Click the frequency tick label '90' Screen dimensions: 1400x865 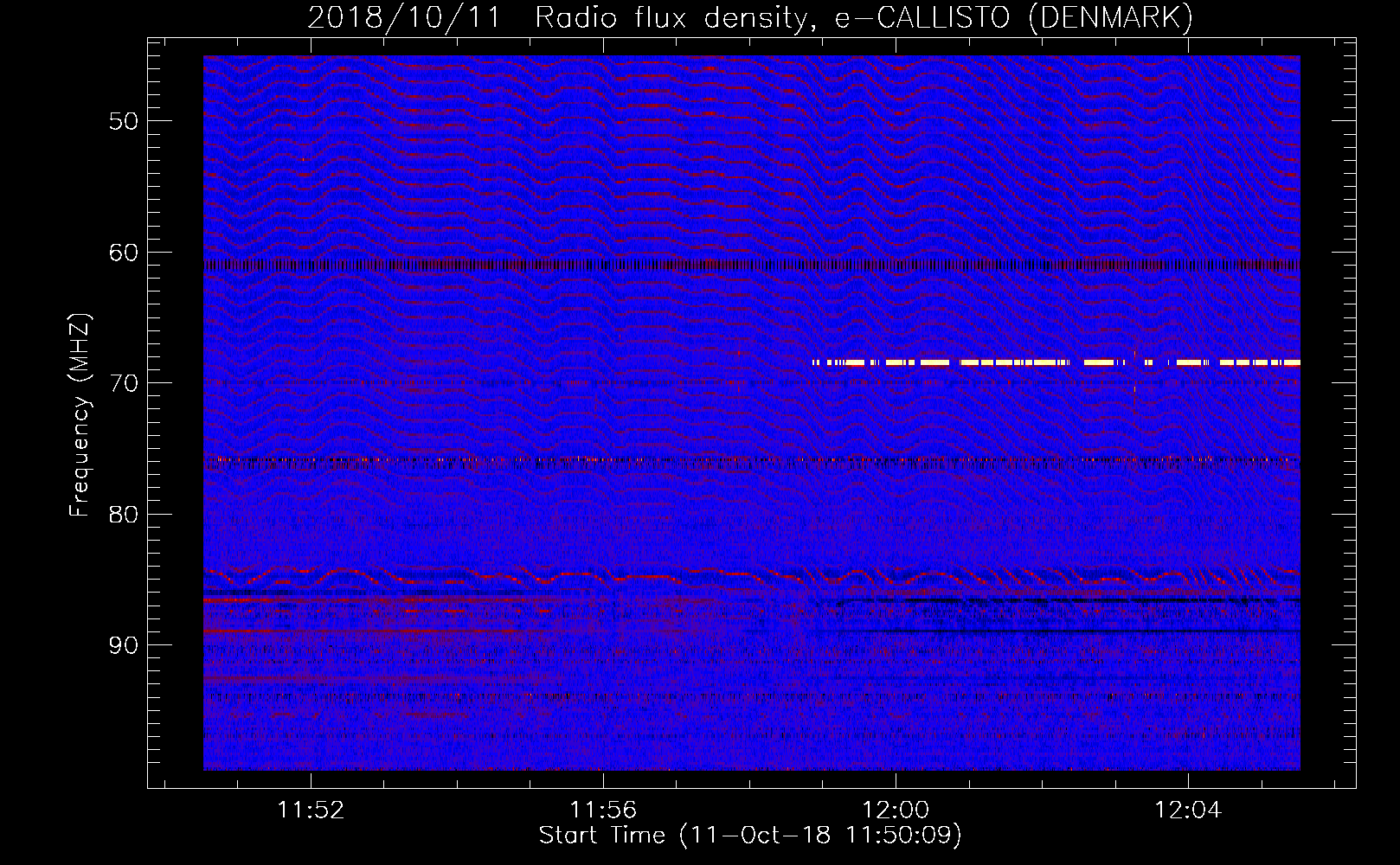(124, 645)
